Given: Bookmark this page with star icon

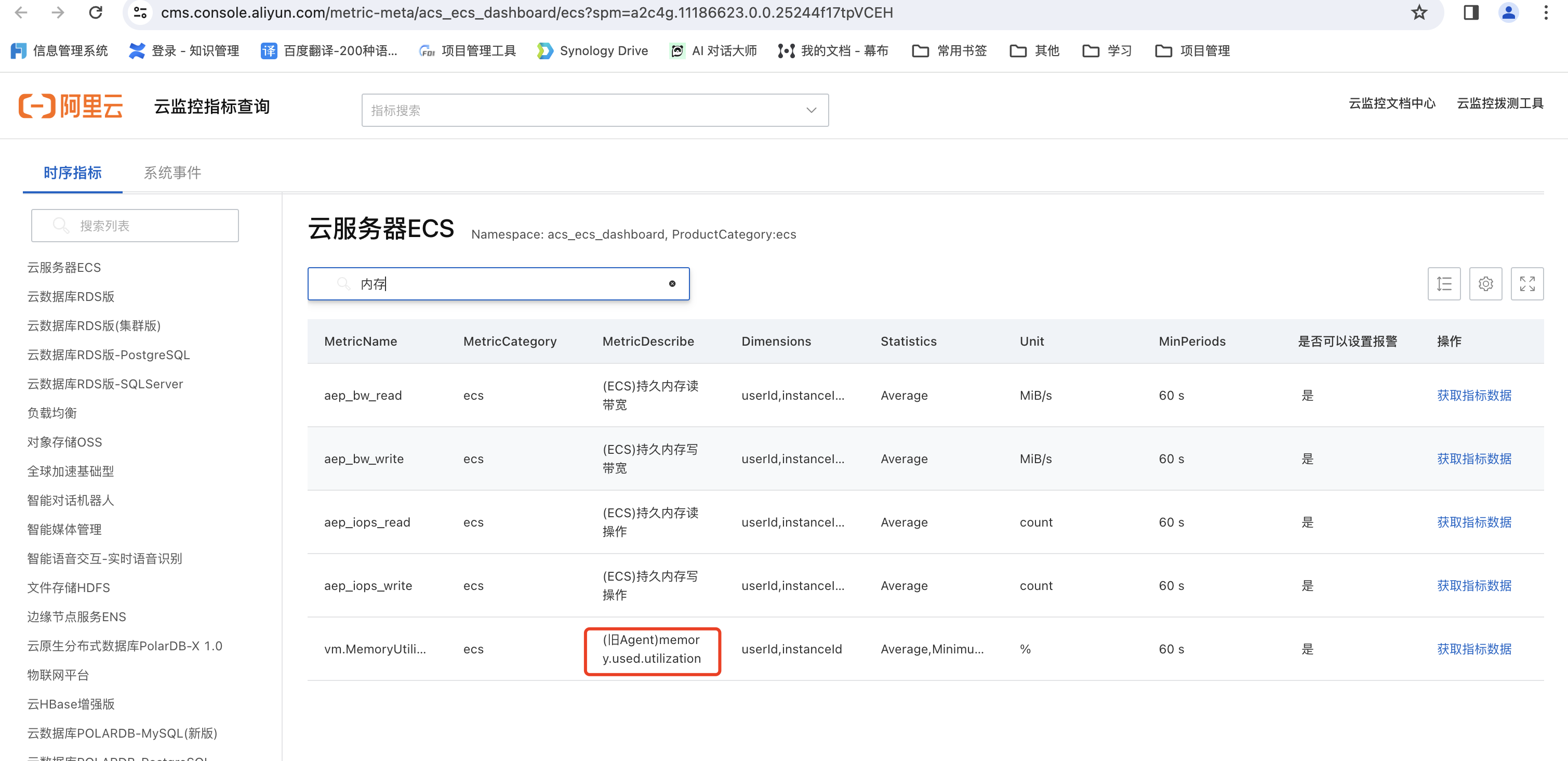Looking at the screenshot, I should [1419, 13].
